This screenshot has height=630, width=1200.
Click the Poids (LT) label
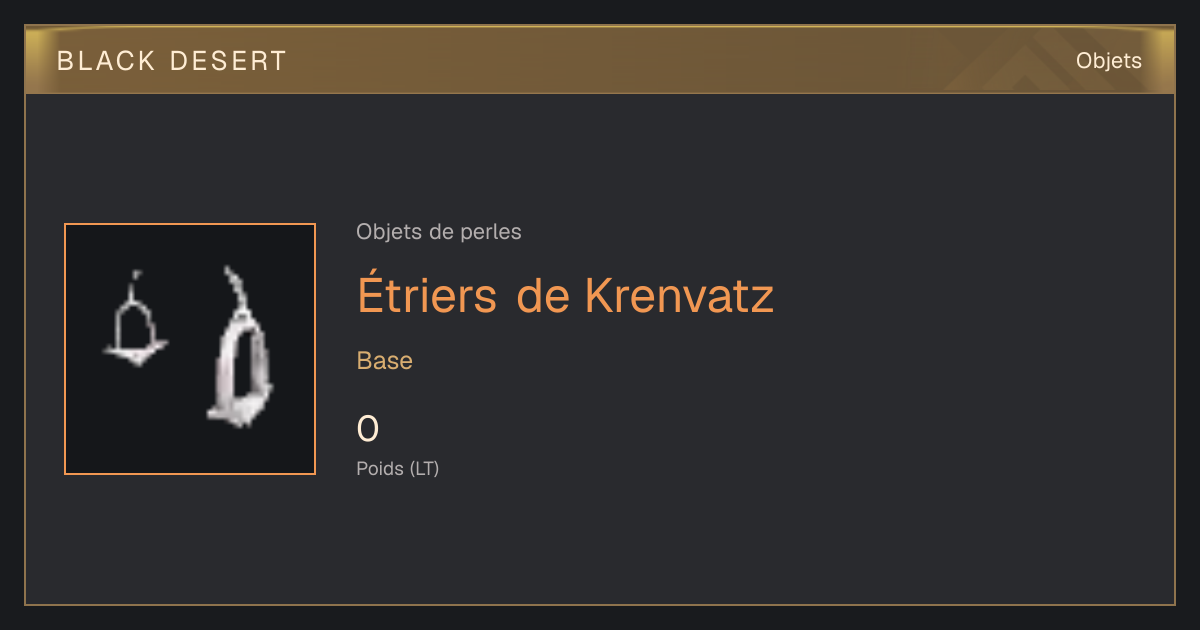click(398, 468)
